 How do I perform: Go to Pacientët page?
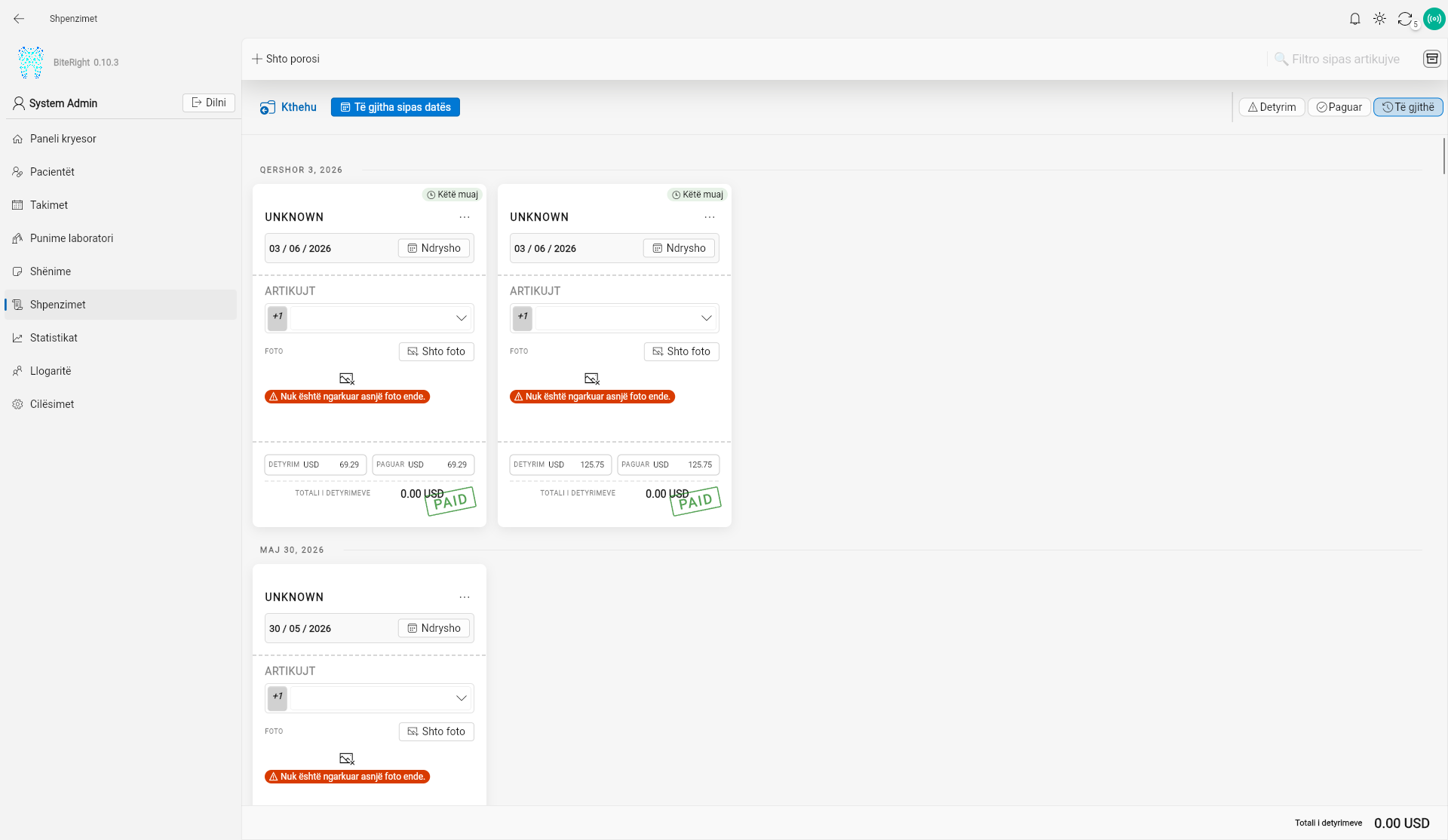(x=121, y=172)
